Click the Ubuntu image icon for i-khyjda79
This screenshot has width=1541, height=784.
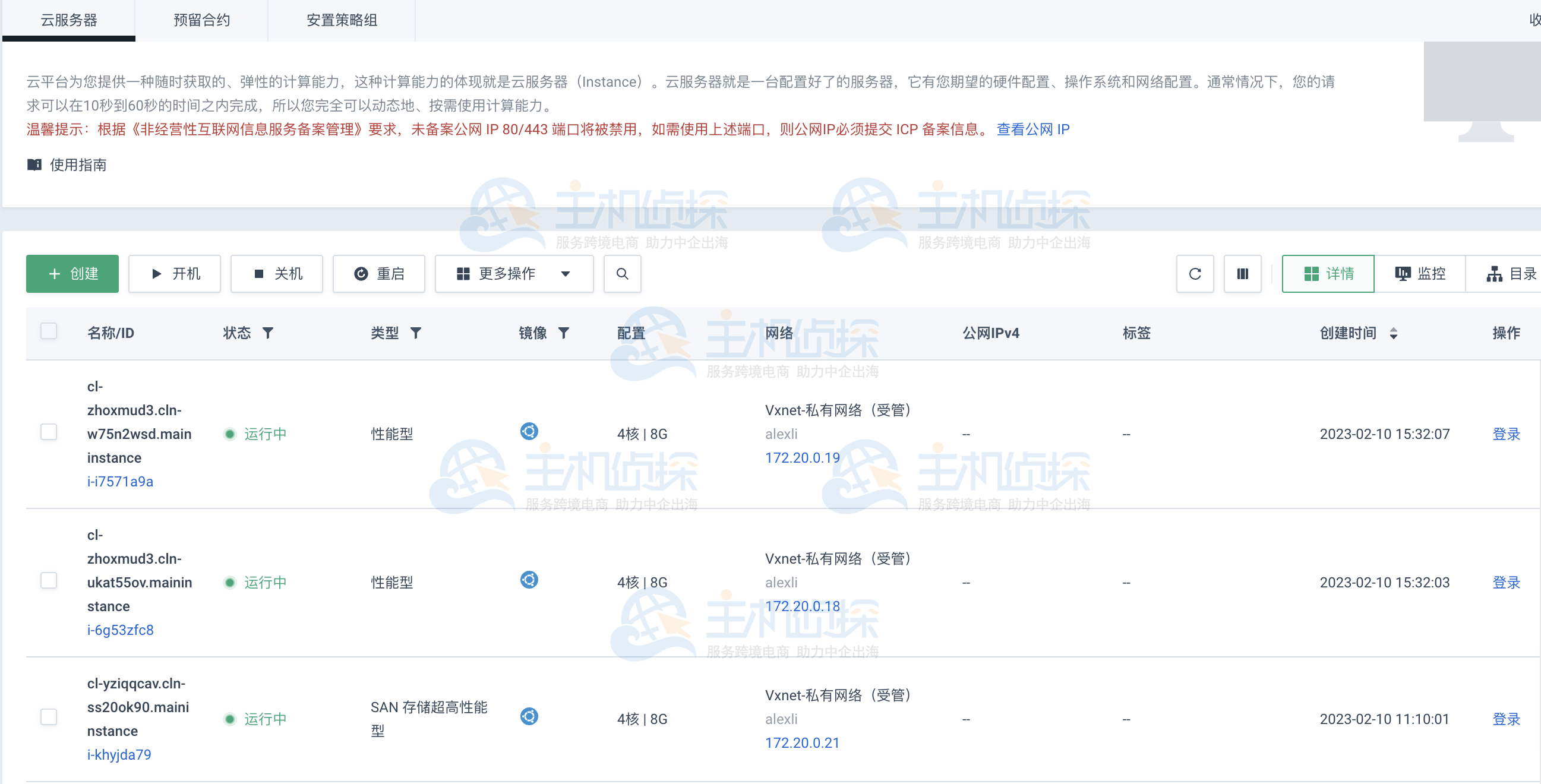click(529, 716)
